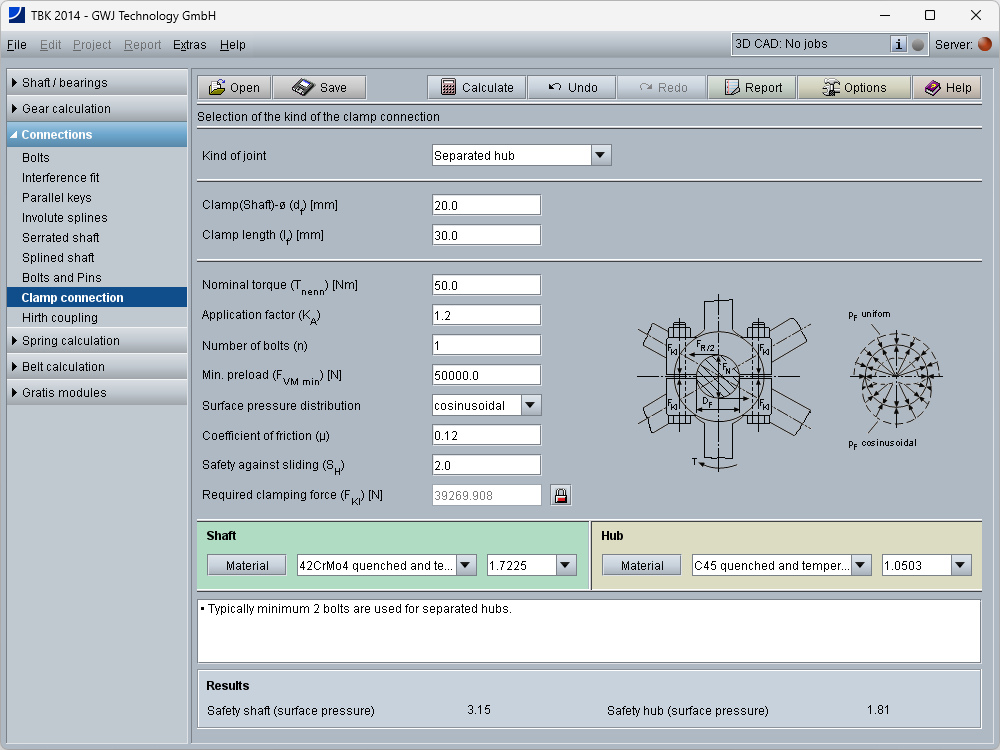Screen dimensions: 1000x750
Task: Open the shaft material dropdown list
Action: [466, 565]
